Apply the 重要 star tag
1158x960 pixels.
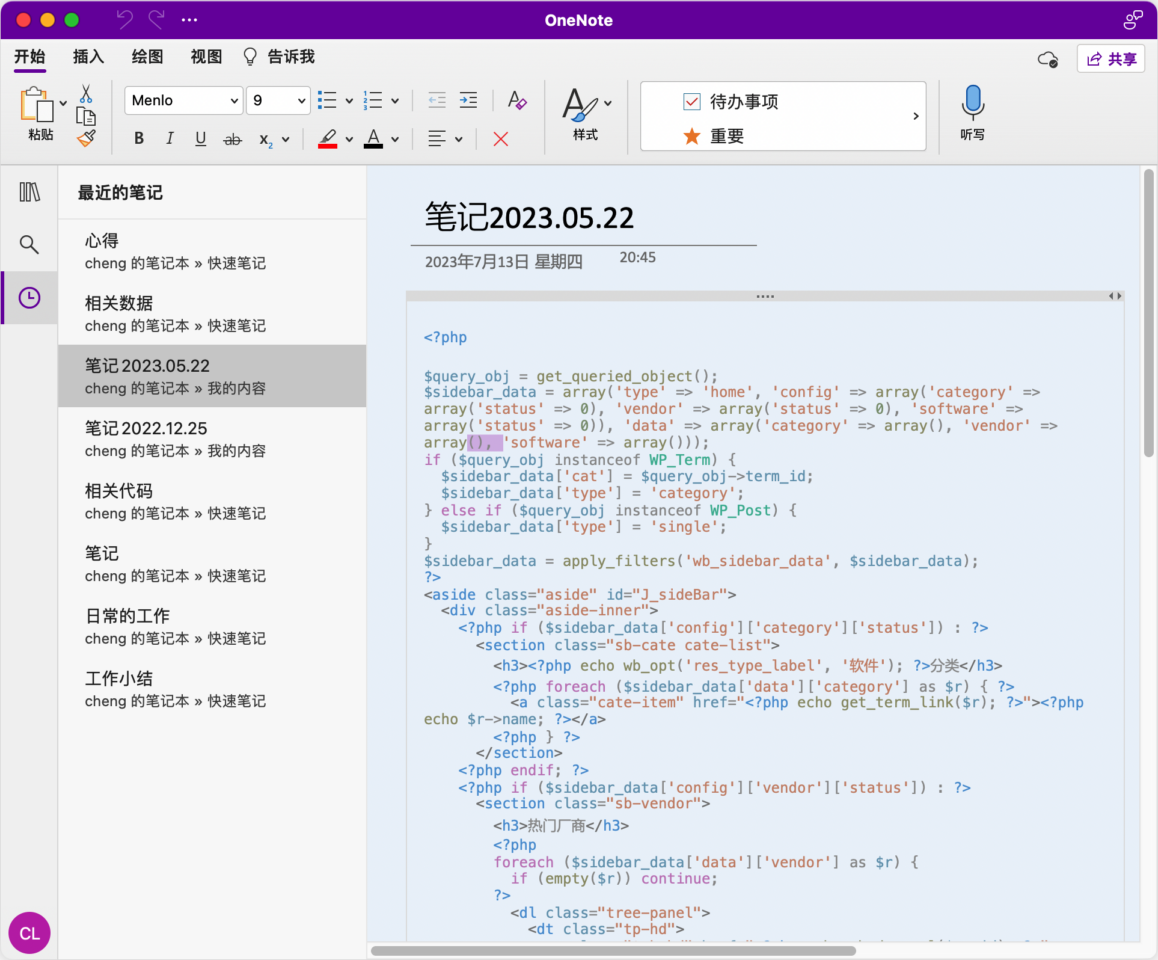point(713,136)
